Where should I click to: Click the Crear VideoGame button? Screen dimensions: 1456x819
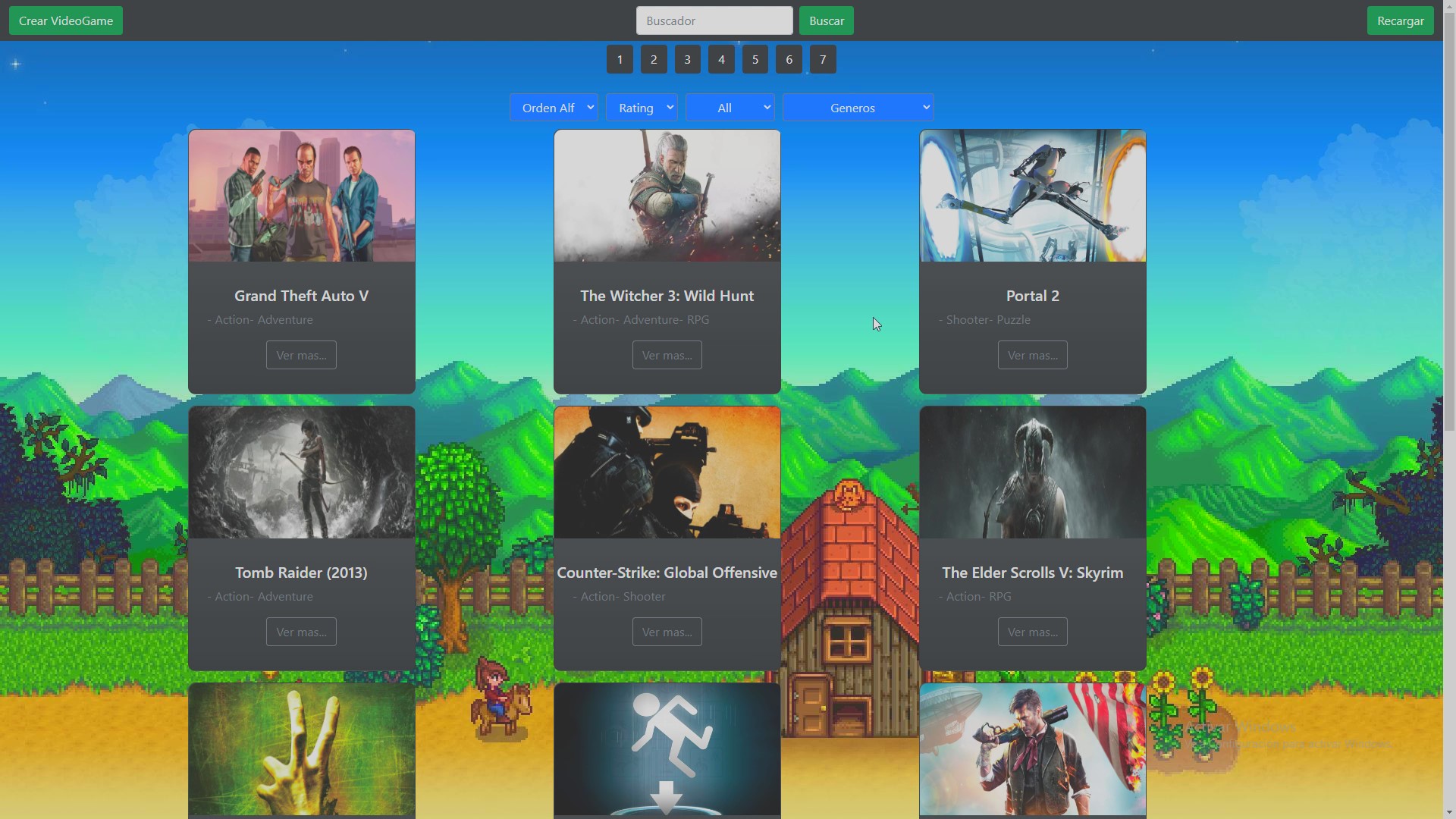coord(66,20)
